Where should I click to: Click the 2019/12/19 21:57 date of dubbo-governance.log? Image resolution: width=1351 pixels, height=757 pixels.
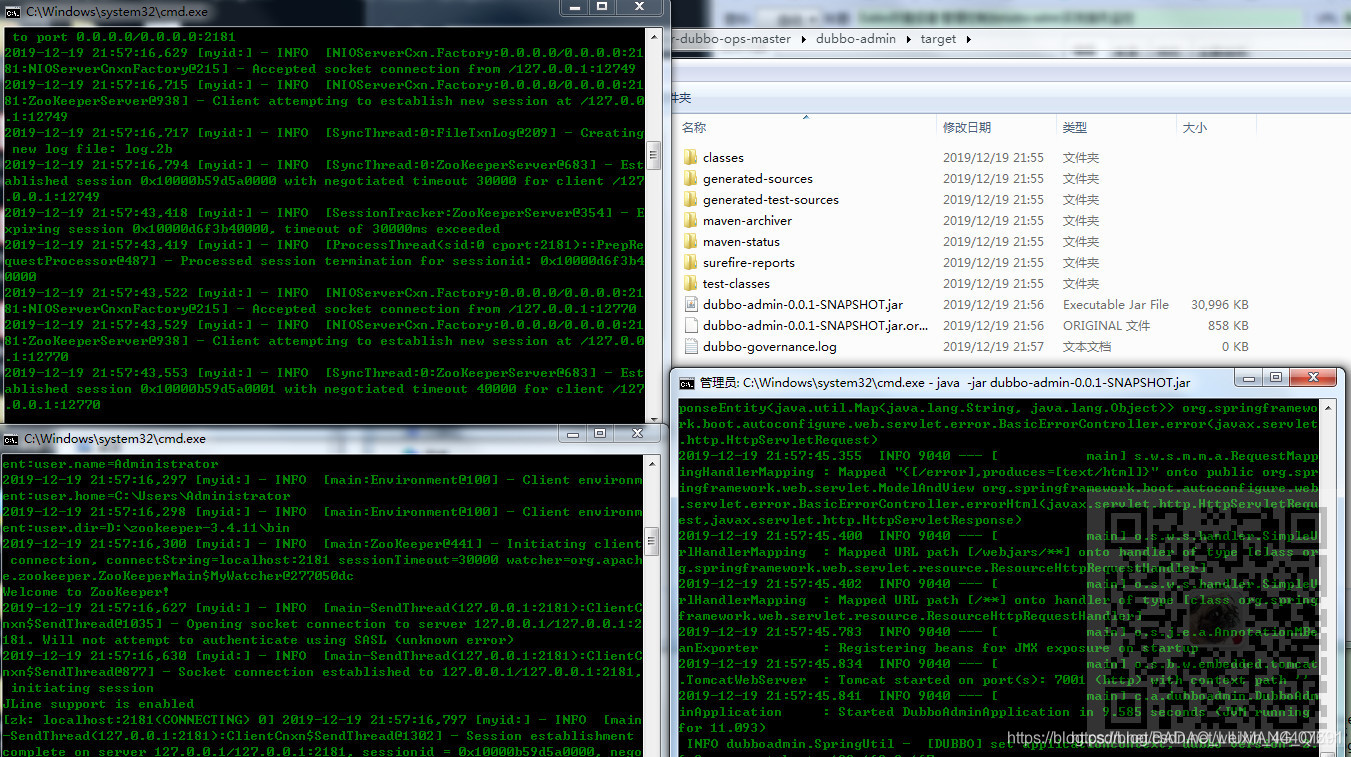[x=993, y=347]
